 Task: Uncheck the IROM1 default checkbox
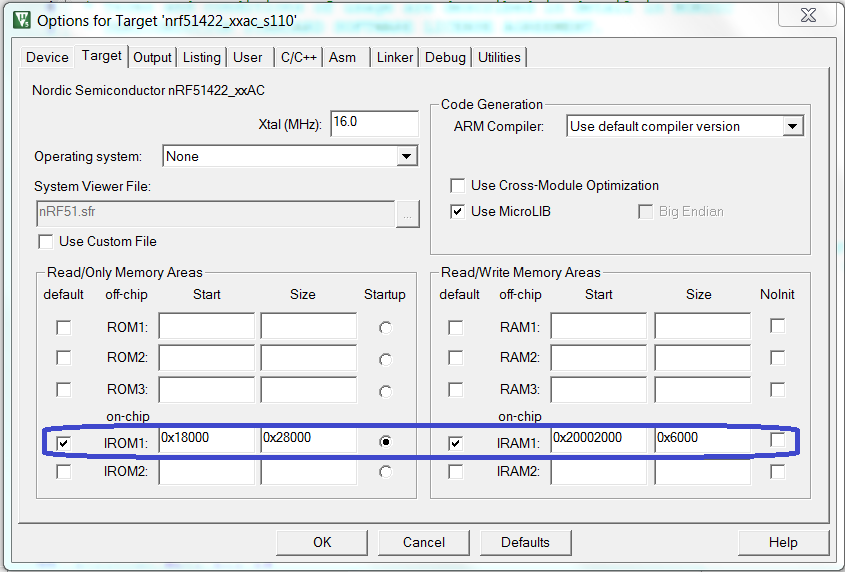tap(64, 443)
